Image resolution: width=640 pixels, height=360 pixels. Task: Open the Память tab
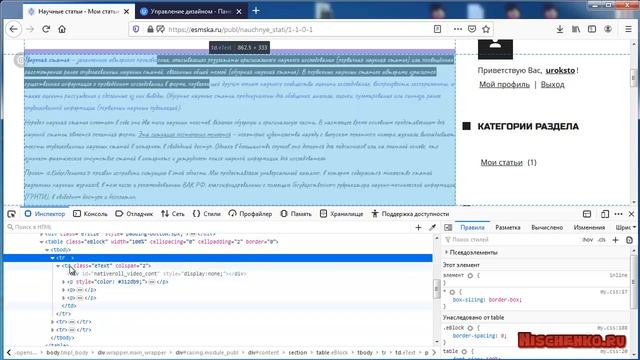click(296, 214)
